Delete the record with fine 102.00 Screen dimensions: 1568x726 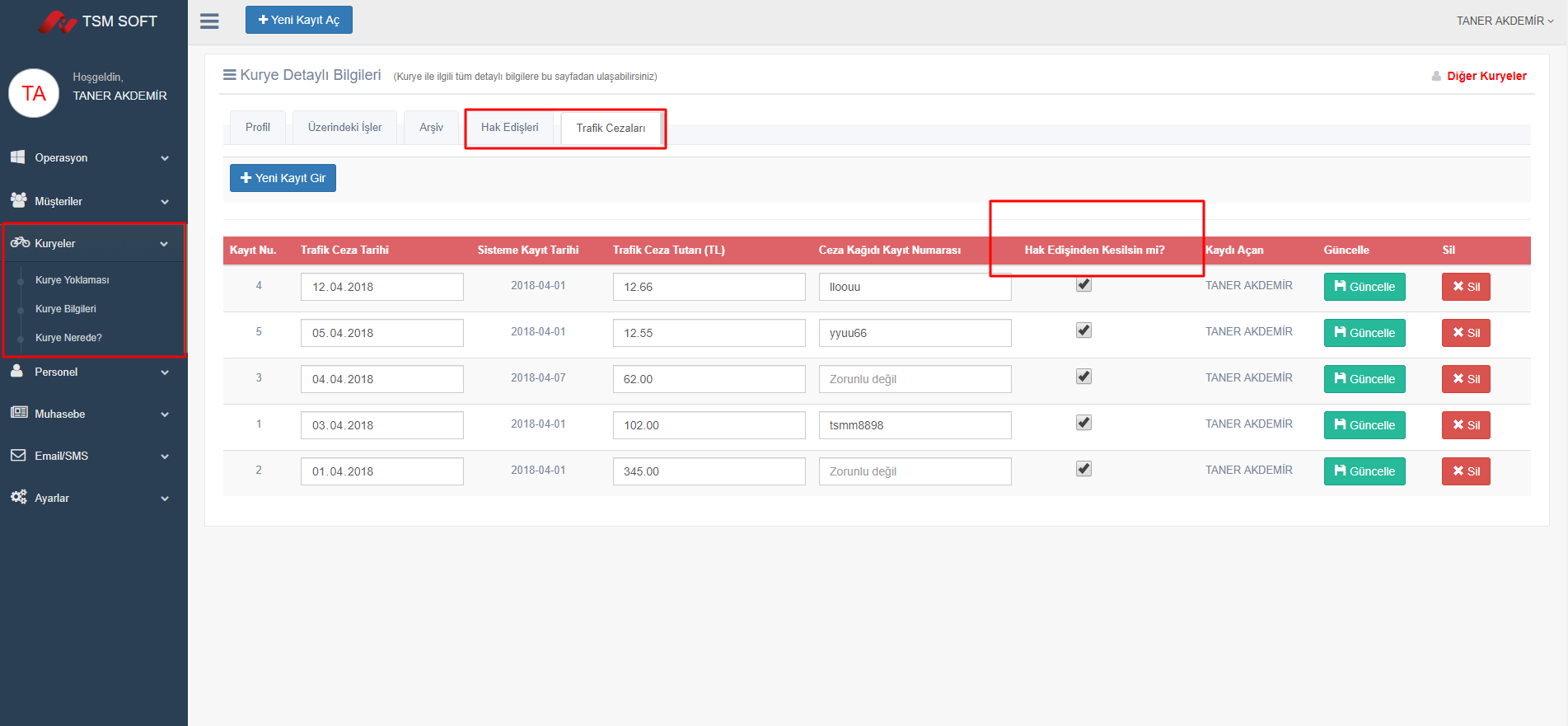click(x=1465, y=425)
